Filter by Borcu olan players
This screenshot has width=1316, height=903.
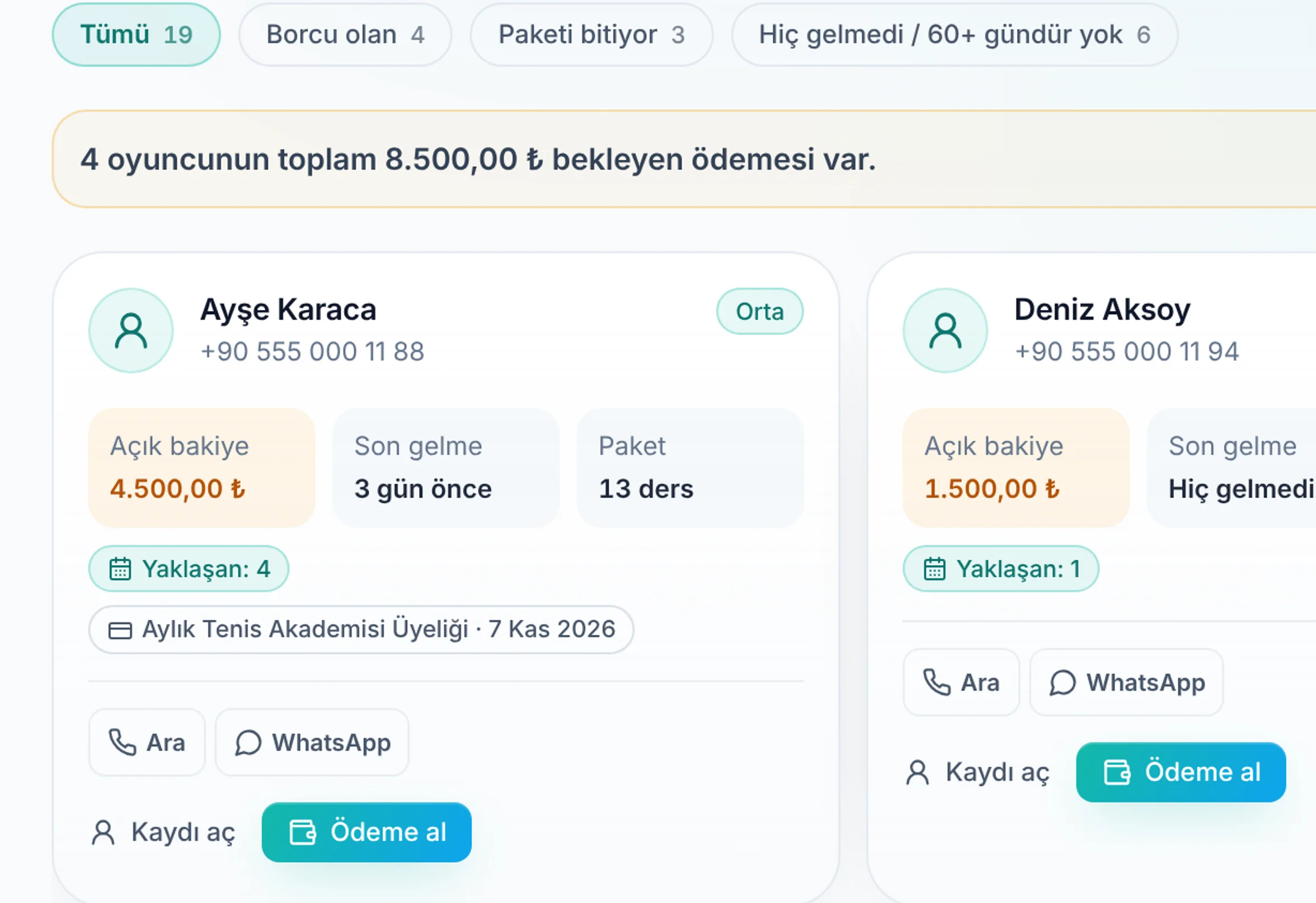coord(345,35)
